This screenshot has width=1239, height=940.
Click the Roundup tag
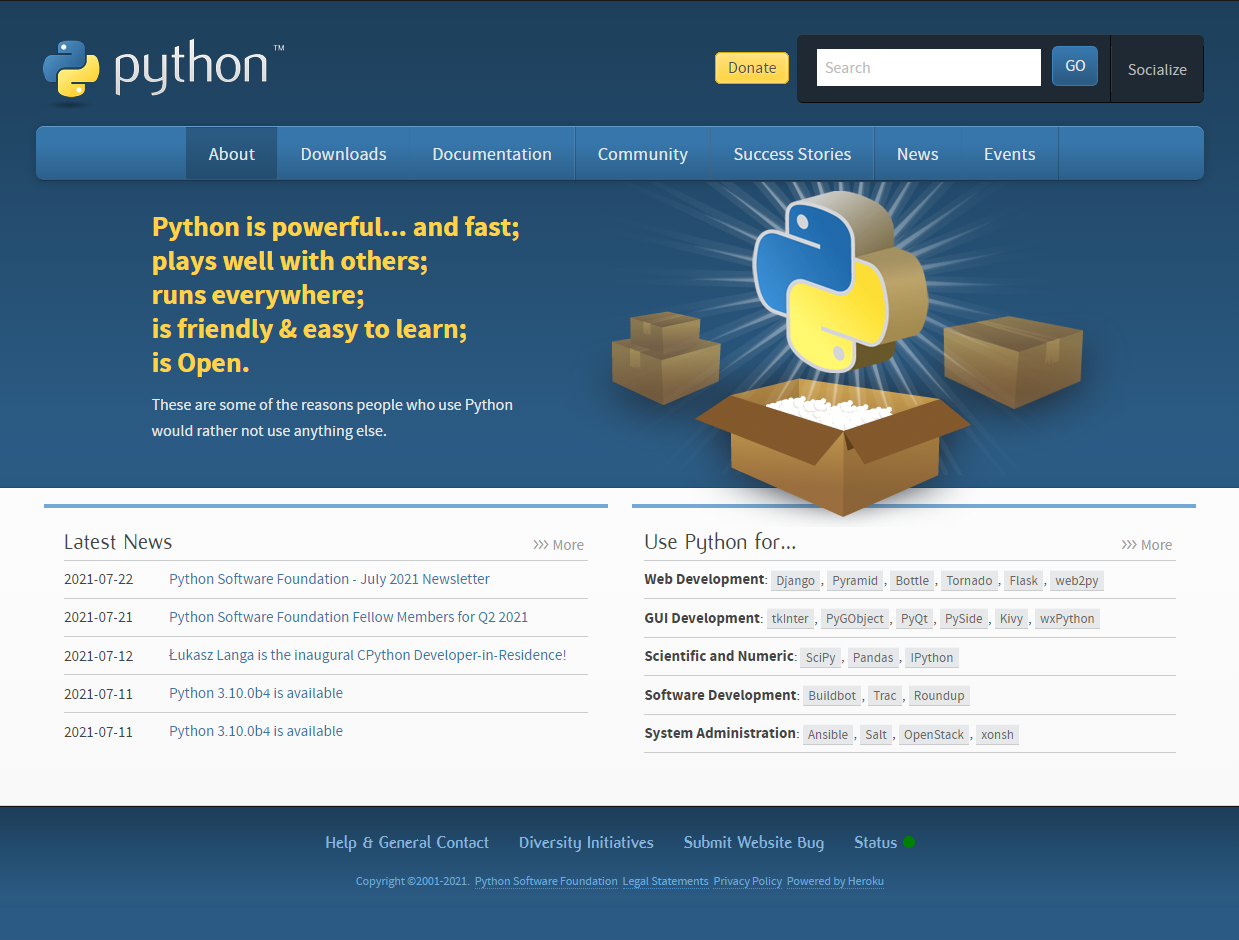click(939, 695)
